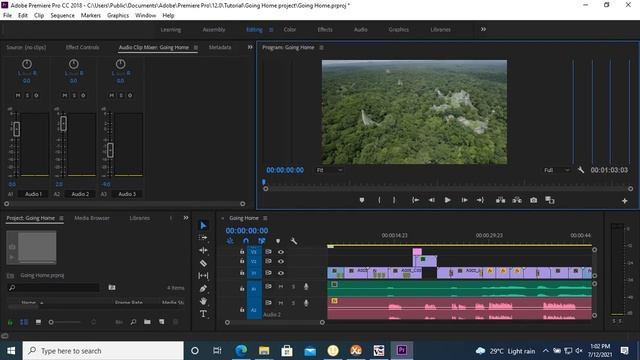Click Add Marker in Program monitor
Screen dimensions: 640x360
[362, 200]
